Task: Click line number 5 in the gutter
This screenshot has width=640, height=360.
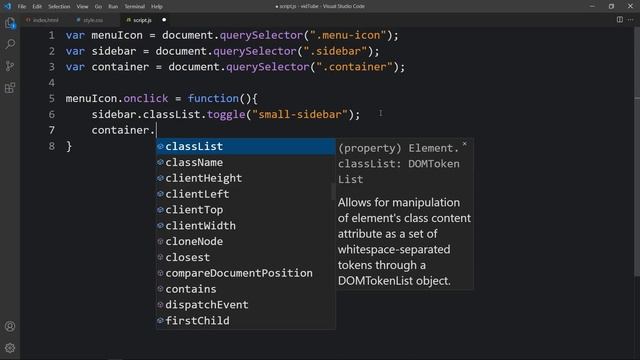Action: (51, 99)
